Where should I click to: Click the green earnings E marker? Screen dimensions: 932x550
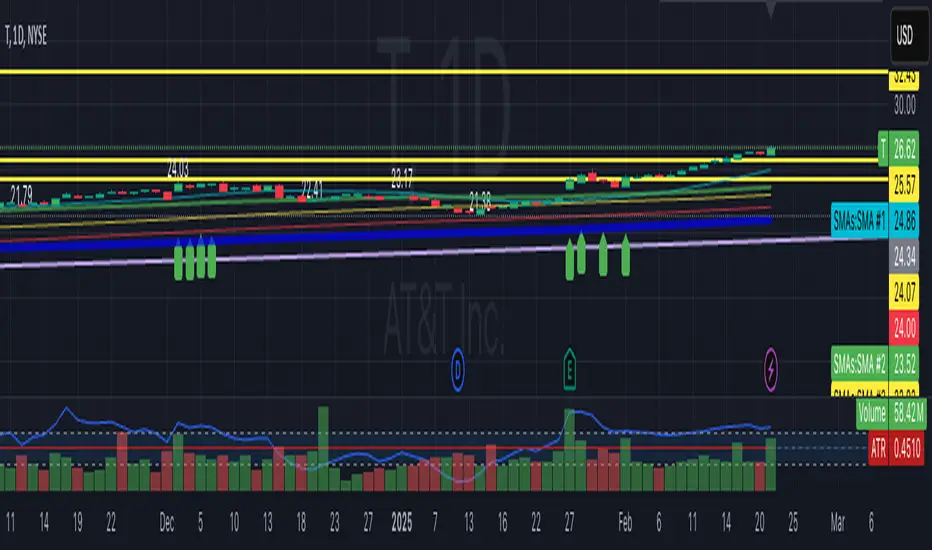tap(569, 370)
